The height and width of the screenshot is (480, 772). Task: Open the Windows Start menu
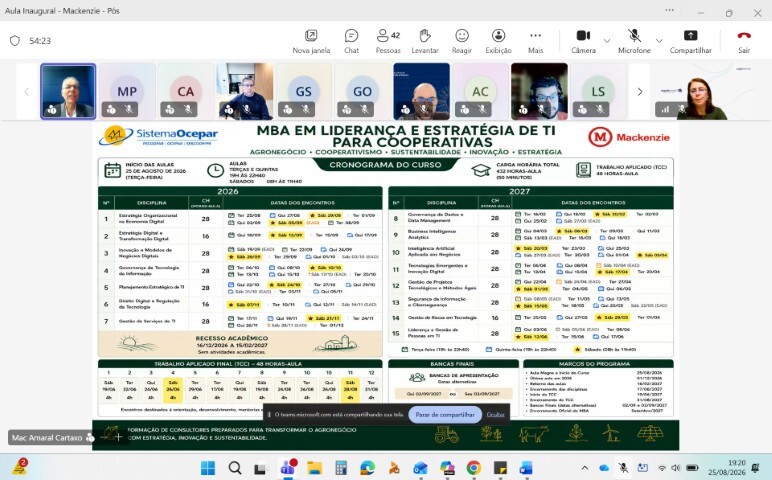coord(208,467)
